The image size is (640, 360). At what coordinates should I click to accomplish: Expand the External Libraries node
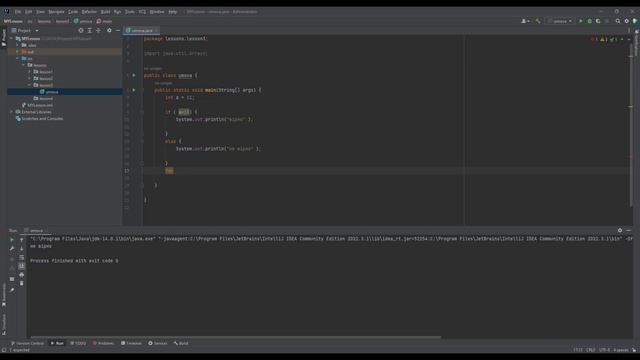[11, 112]
